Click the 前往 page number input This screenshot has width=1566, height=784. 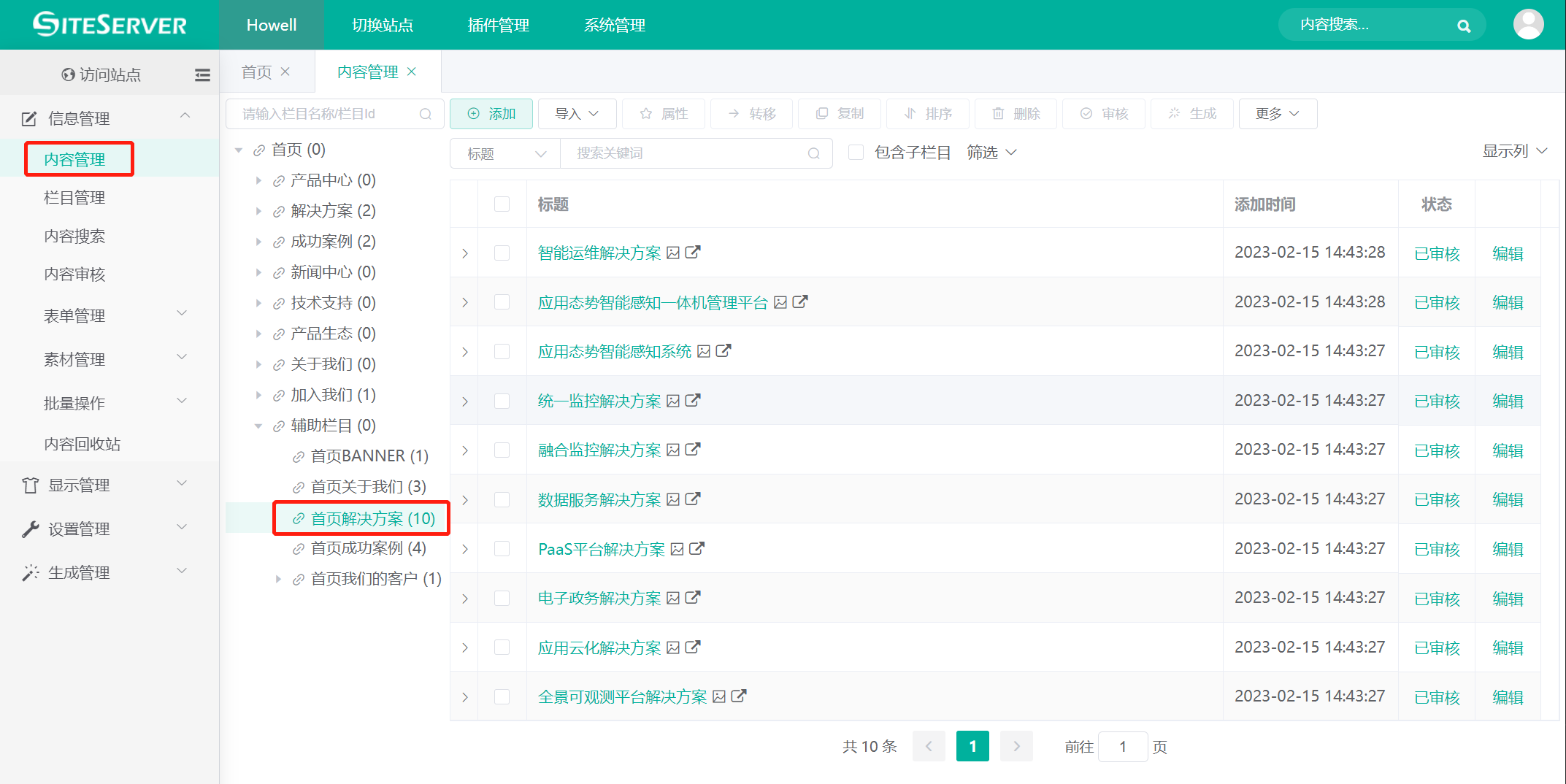[1123, 746]
